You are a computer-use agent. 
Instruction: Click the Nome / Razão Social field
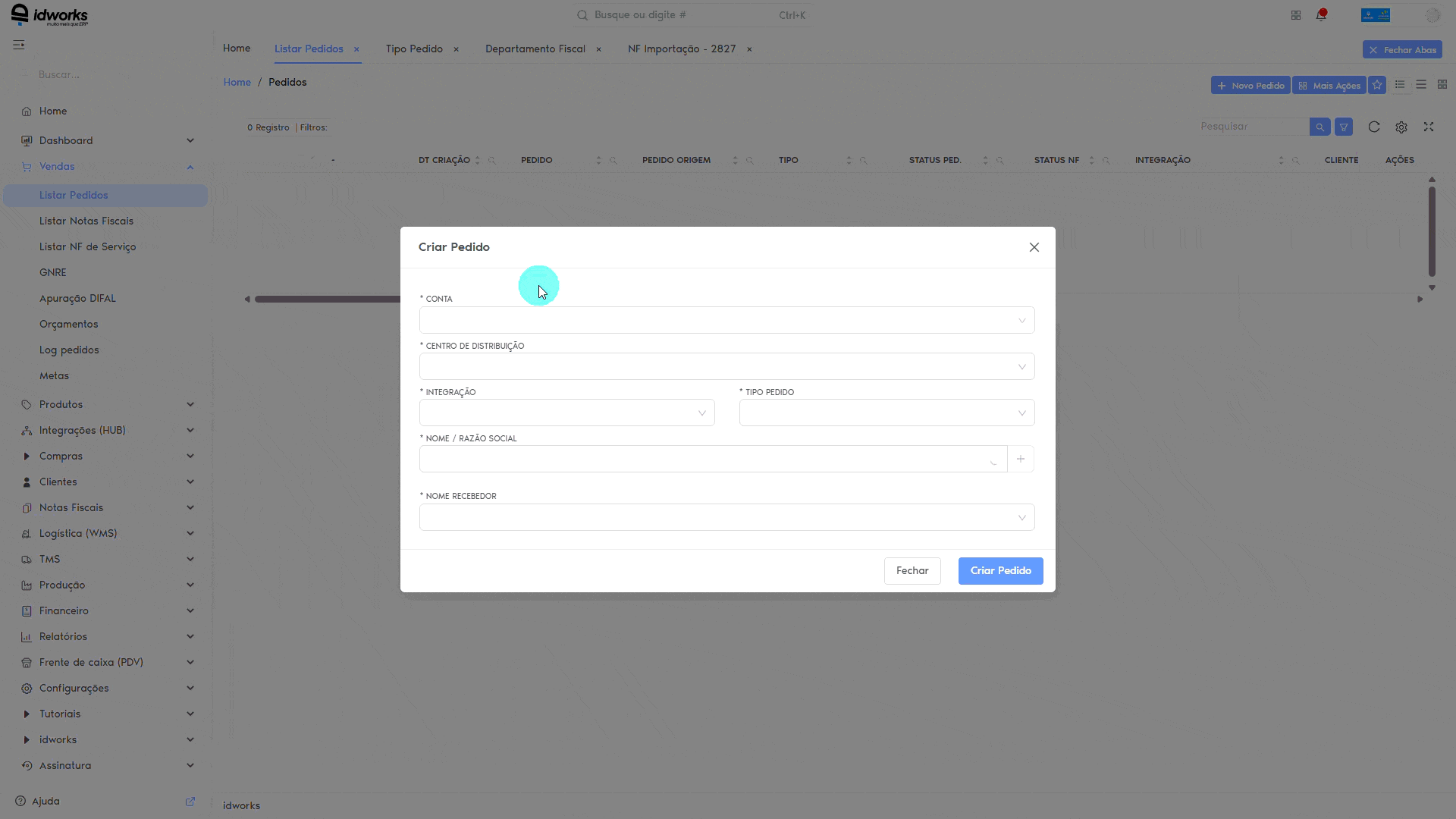click(713, 459)
